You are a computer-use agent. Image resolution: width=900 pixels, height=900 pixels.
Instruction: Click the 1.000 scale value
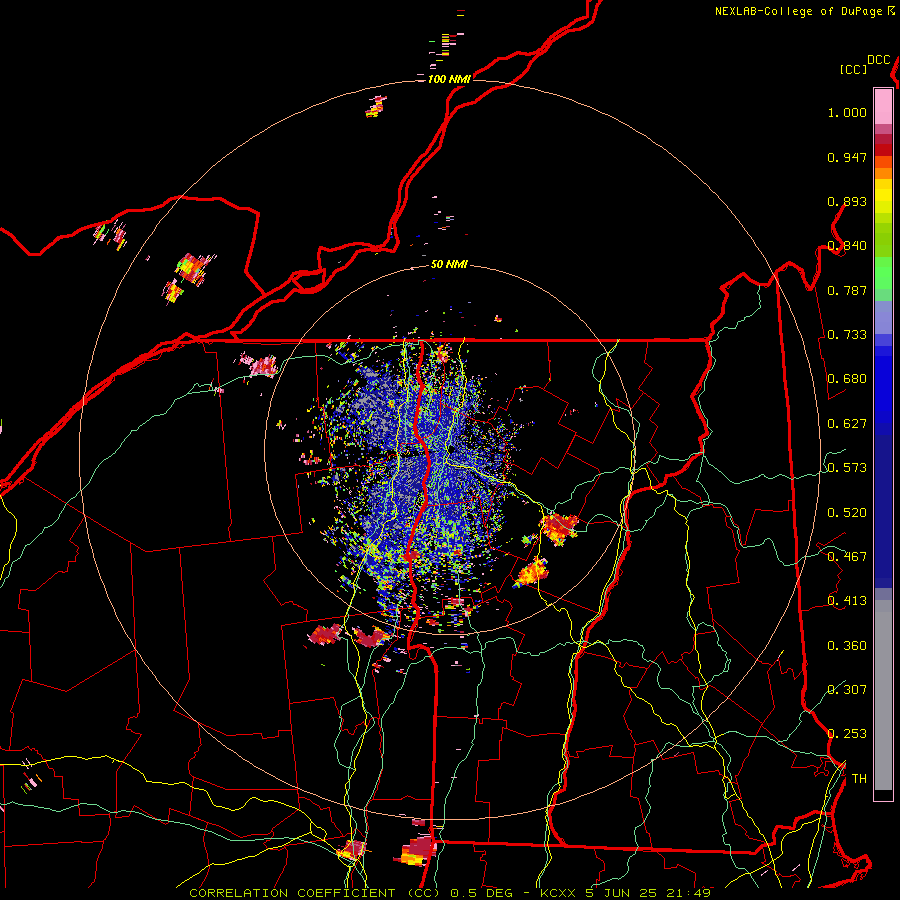847,112
